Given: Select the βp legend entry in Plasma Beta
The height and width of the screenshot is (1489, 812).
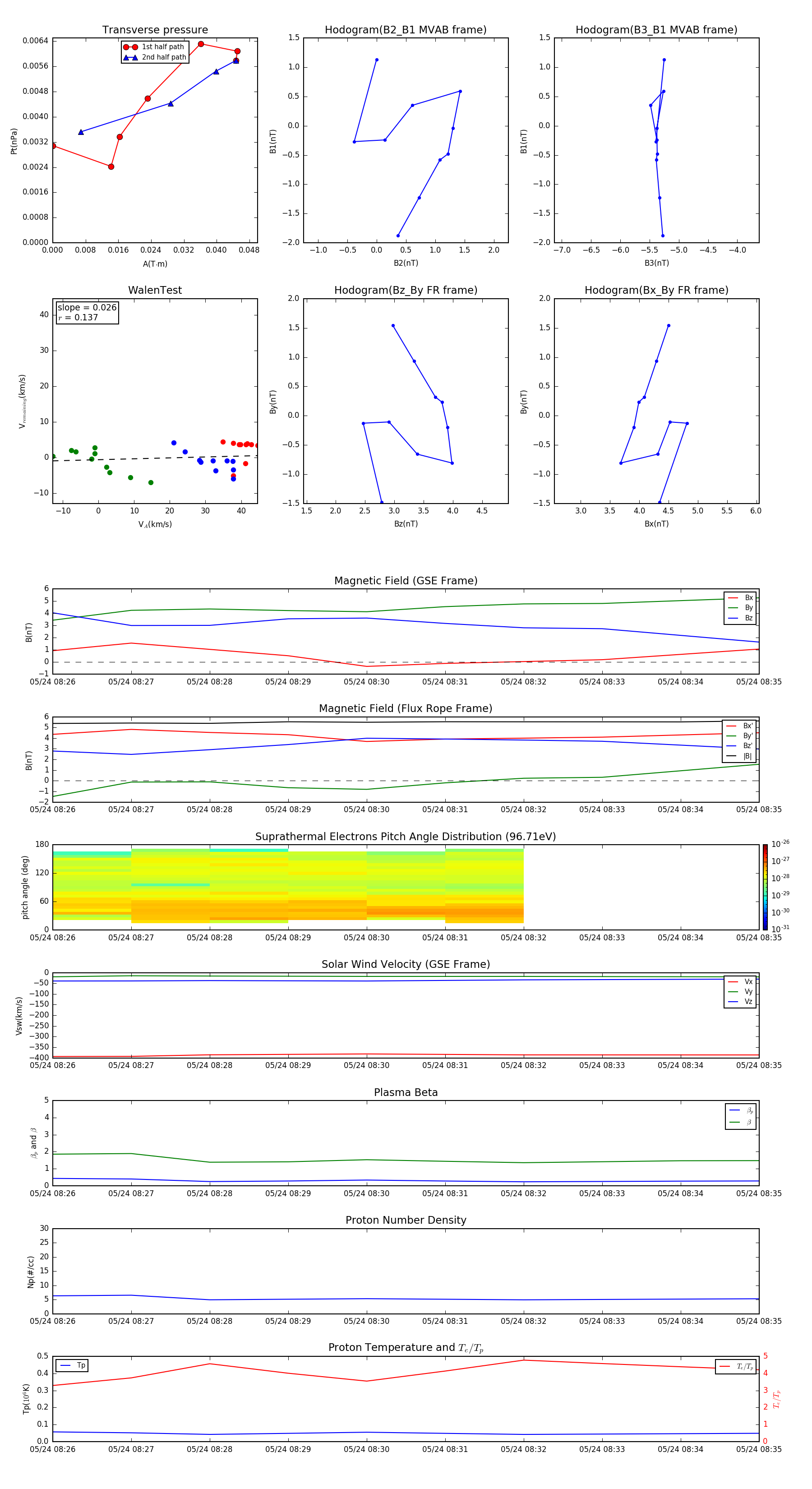Looking at the screenshot, I should (x=741, y=1110).
